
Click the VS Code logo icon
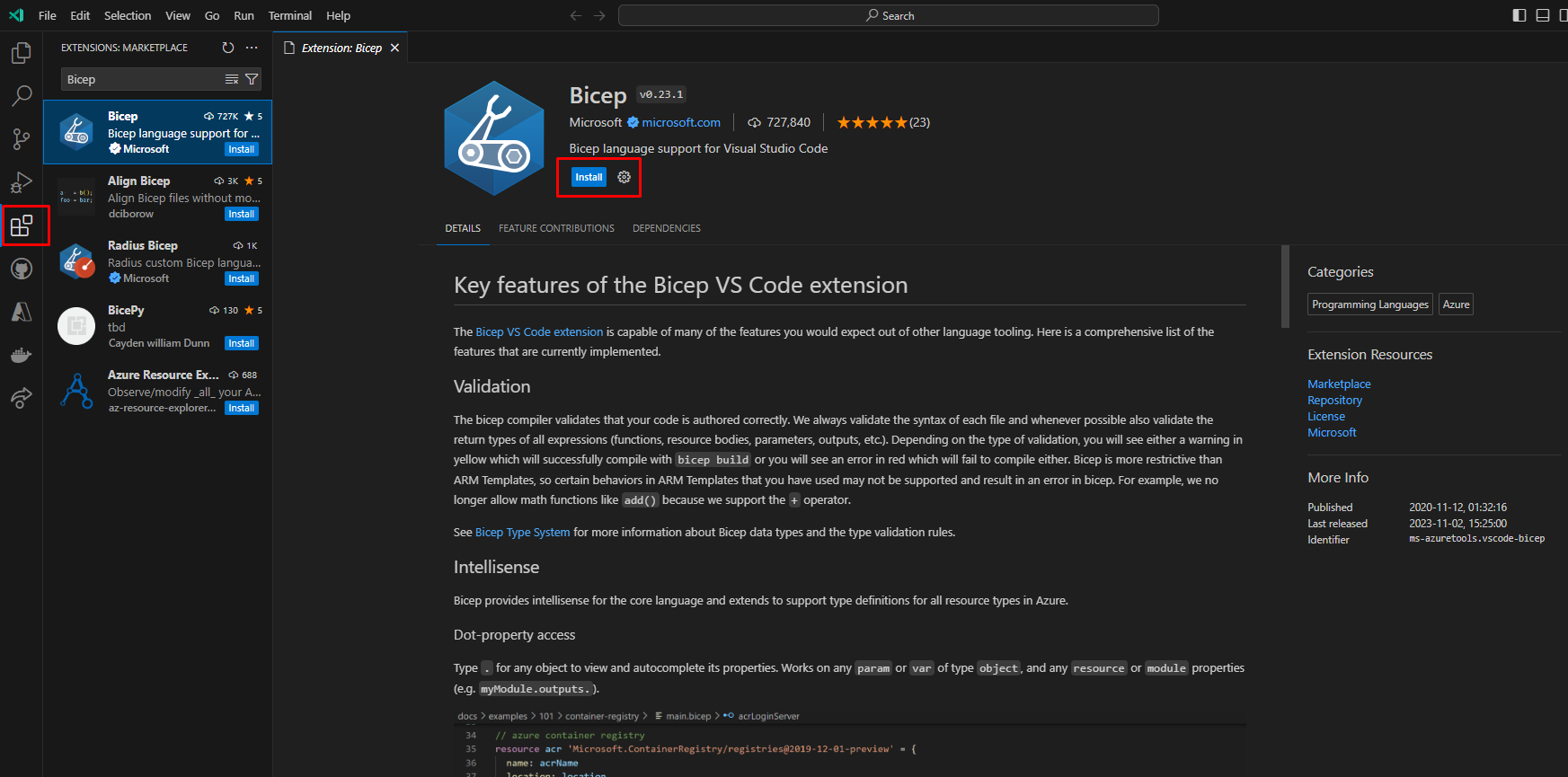(x=16, y=15)
